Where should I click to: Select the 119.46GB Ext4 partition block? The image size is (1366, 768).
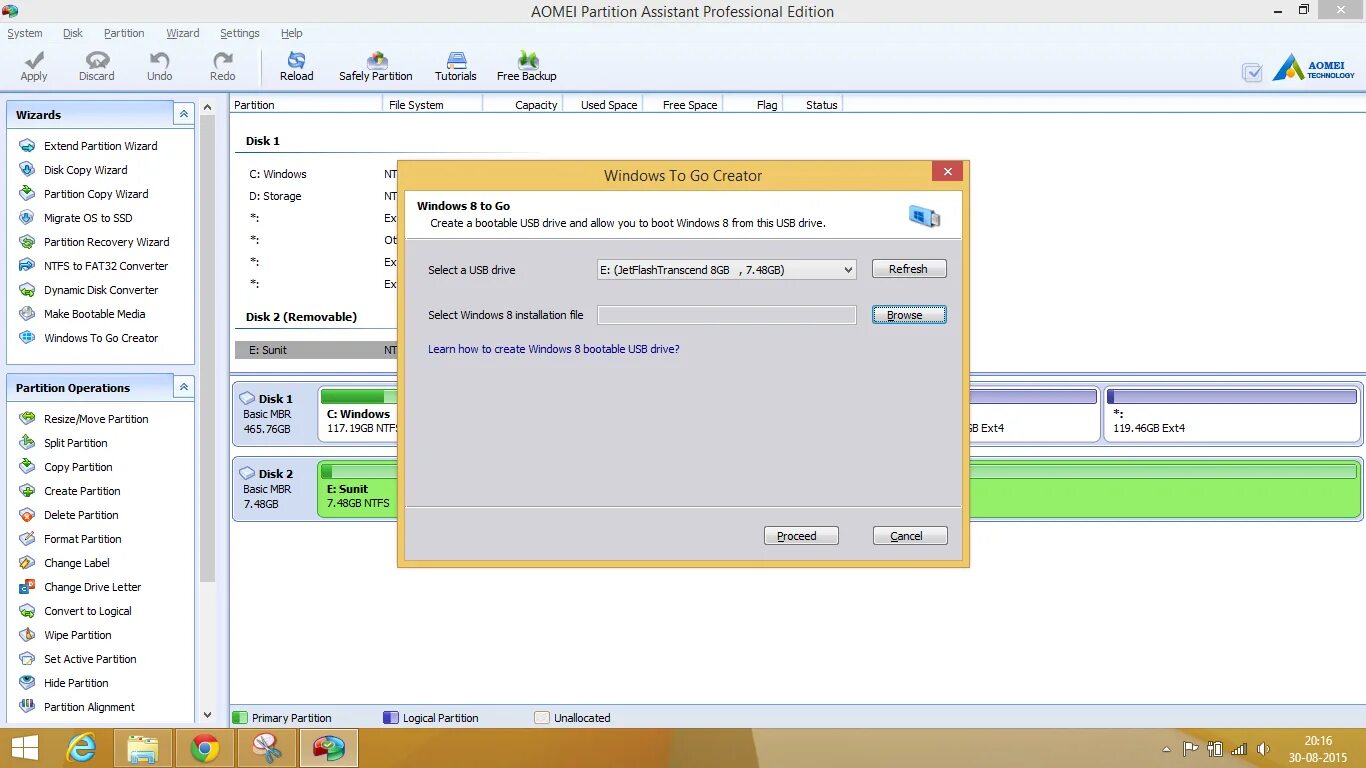[1231, 414]
